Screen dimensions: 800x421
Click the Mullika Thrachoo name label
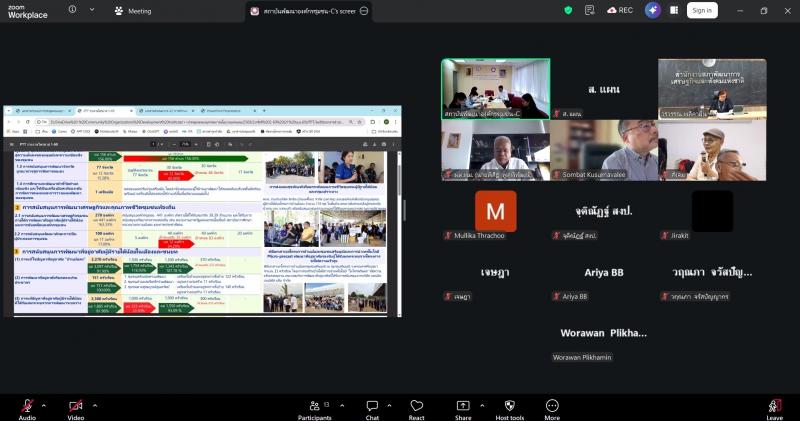click(x=479, y=235)
